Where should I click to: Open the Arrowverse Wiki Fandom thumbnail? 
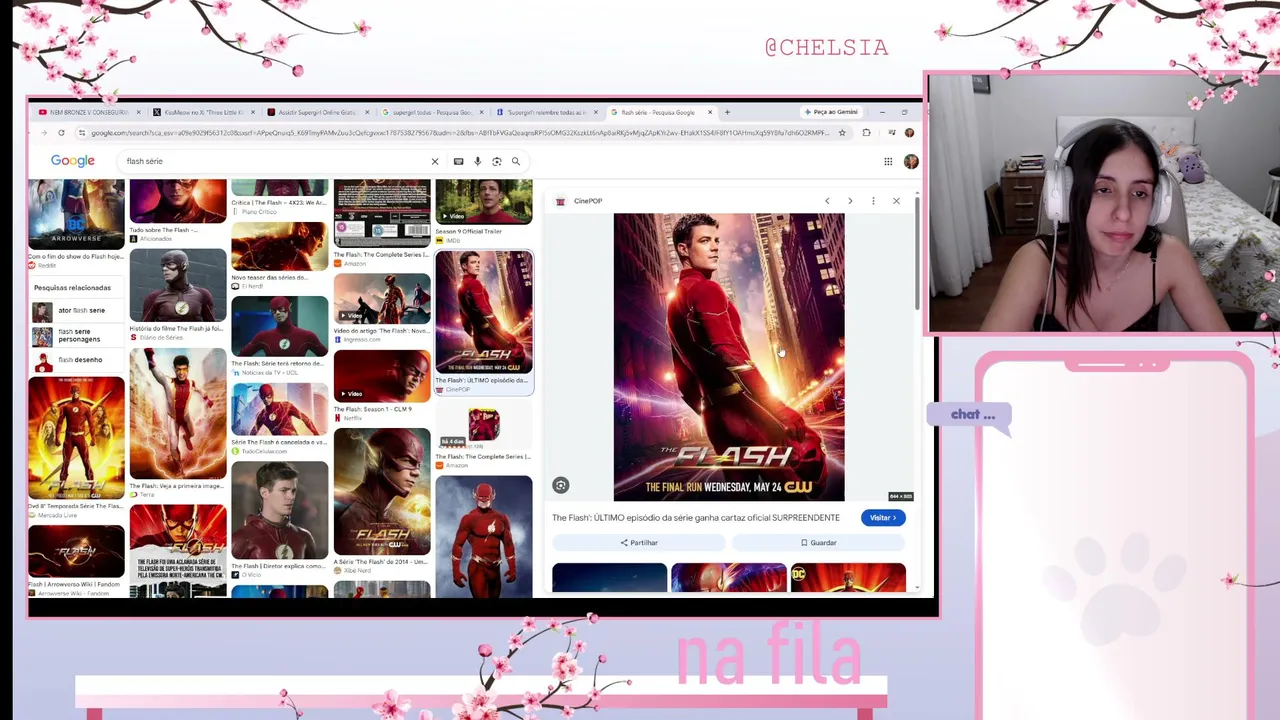[x=77, y=551]
